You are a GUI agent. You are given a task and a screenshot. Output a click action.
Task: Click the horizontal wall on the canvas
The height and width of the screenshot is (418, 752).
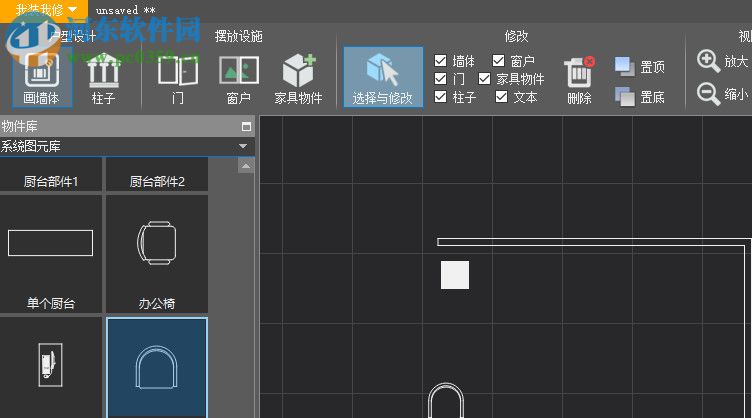(x=594, y=242)
